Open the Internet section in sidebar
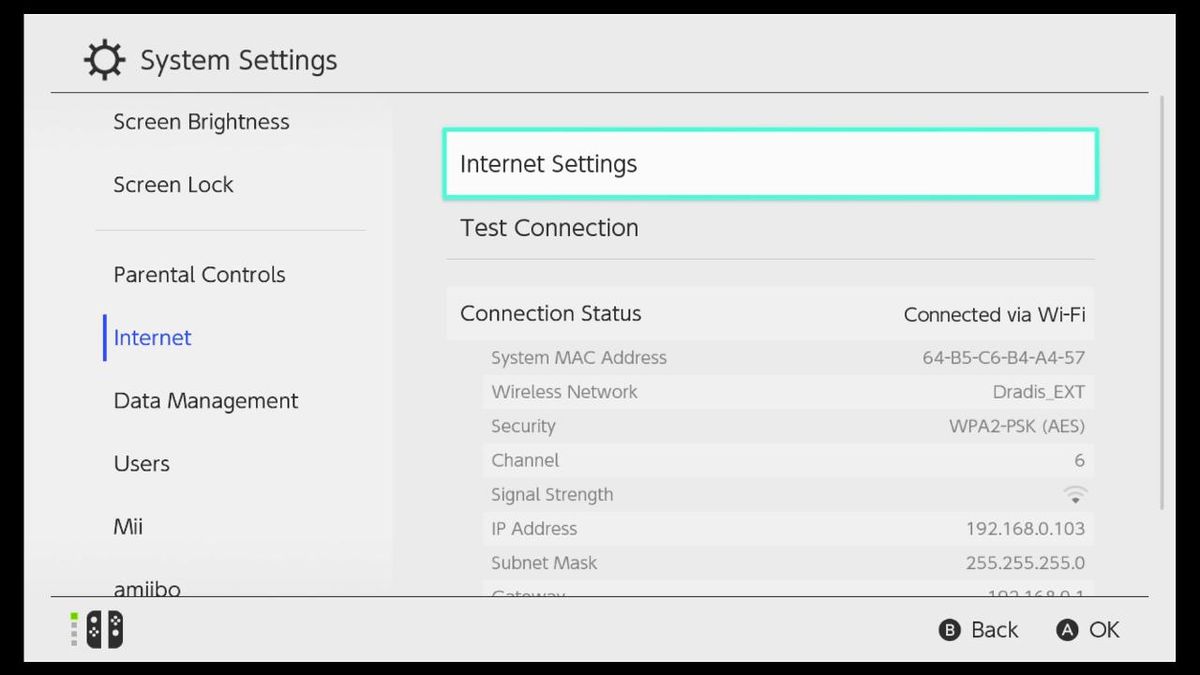Screen dimensions: 1200x675 coord(151,338)
